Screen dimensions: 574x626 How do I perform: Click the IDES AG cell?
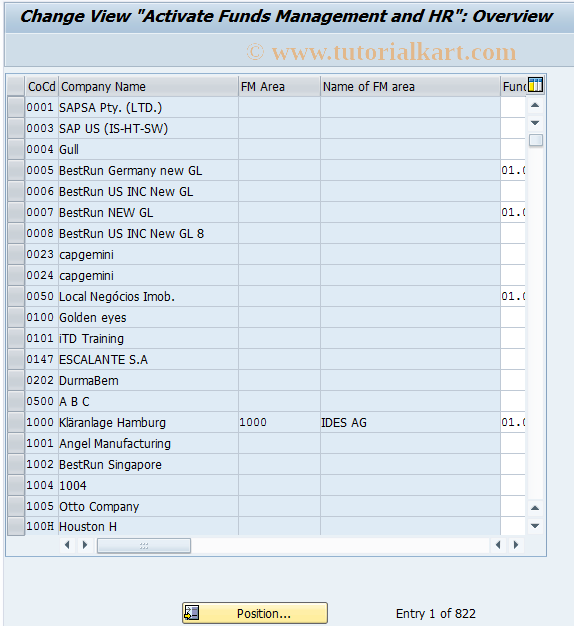pyautogui.click(x=410, y=422)
